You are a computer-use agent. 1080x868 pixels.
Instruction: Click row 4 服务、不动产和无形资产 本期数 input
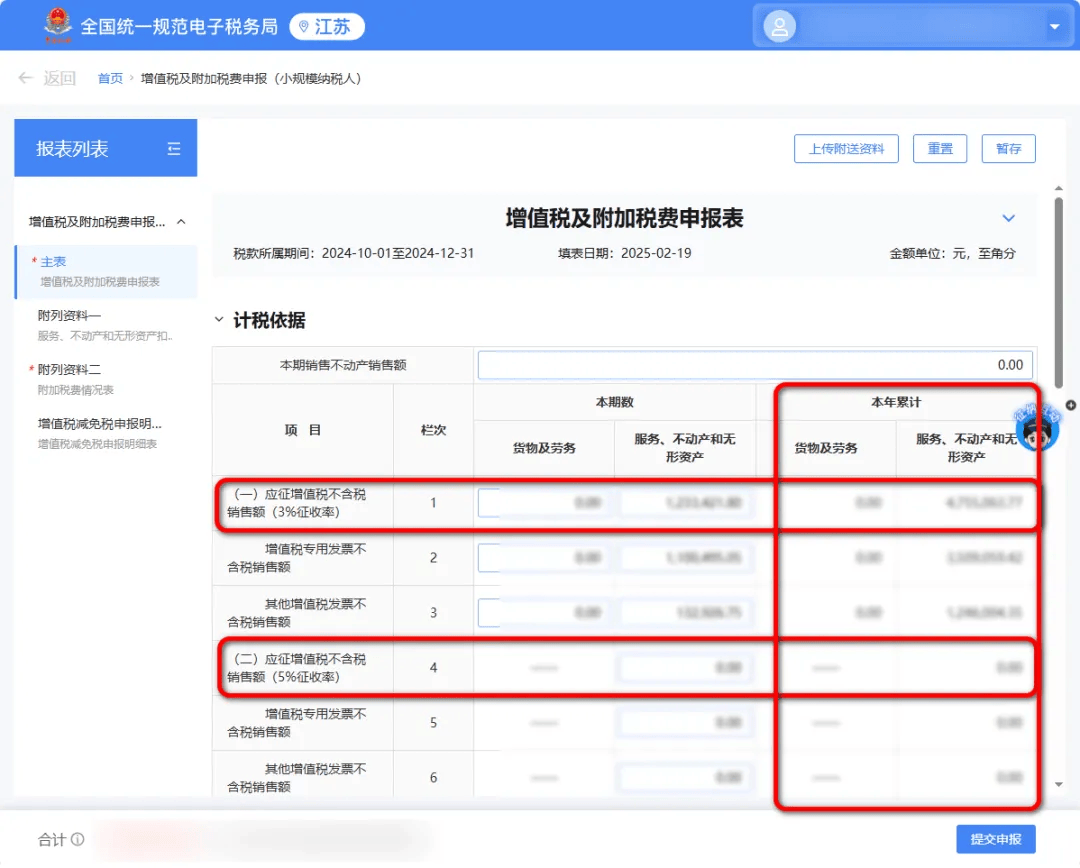click(685, 668)
